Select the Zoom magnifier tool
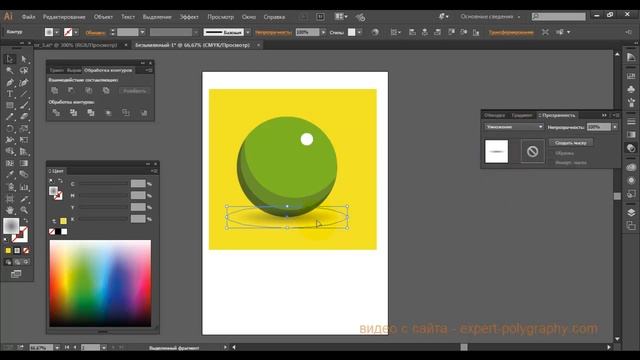The height and width of the screenshot is (360, 640). 24,210
